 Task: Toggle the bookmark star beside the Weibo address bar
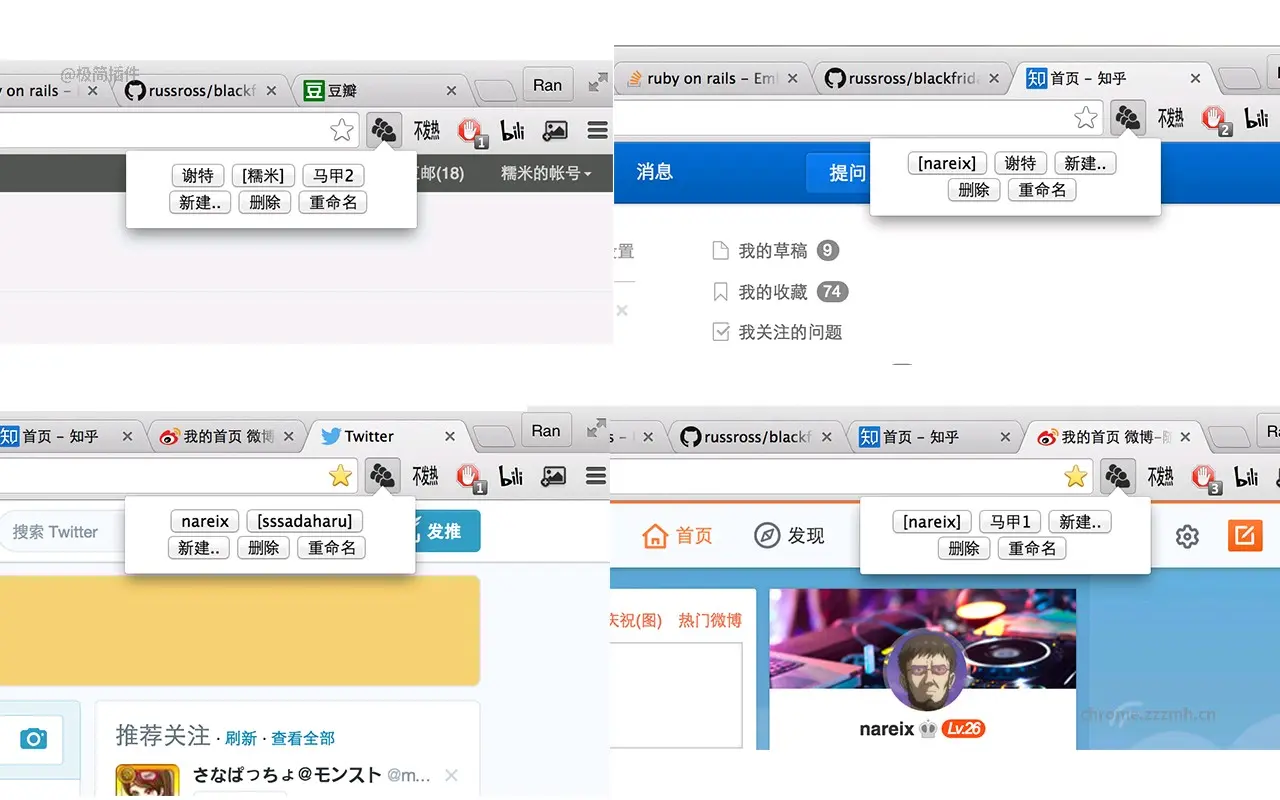1074,476
